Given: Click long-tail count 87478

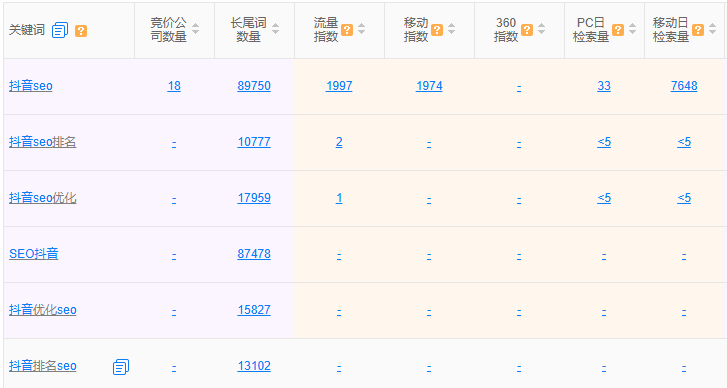Looking at the screenshot, I should click(254, 254).
